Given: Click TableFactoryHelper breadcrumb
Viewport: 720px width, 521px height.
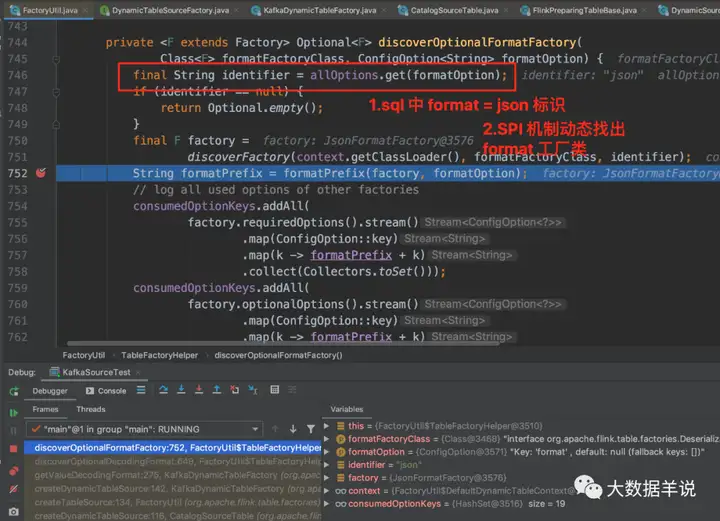Looking at the screenshot, I should [x=159, y=355].
